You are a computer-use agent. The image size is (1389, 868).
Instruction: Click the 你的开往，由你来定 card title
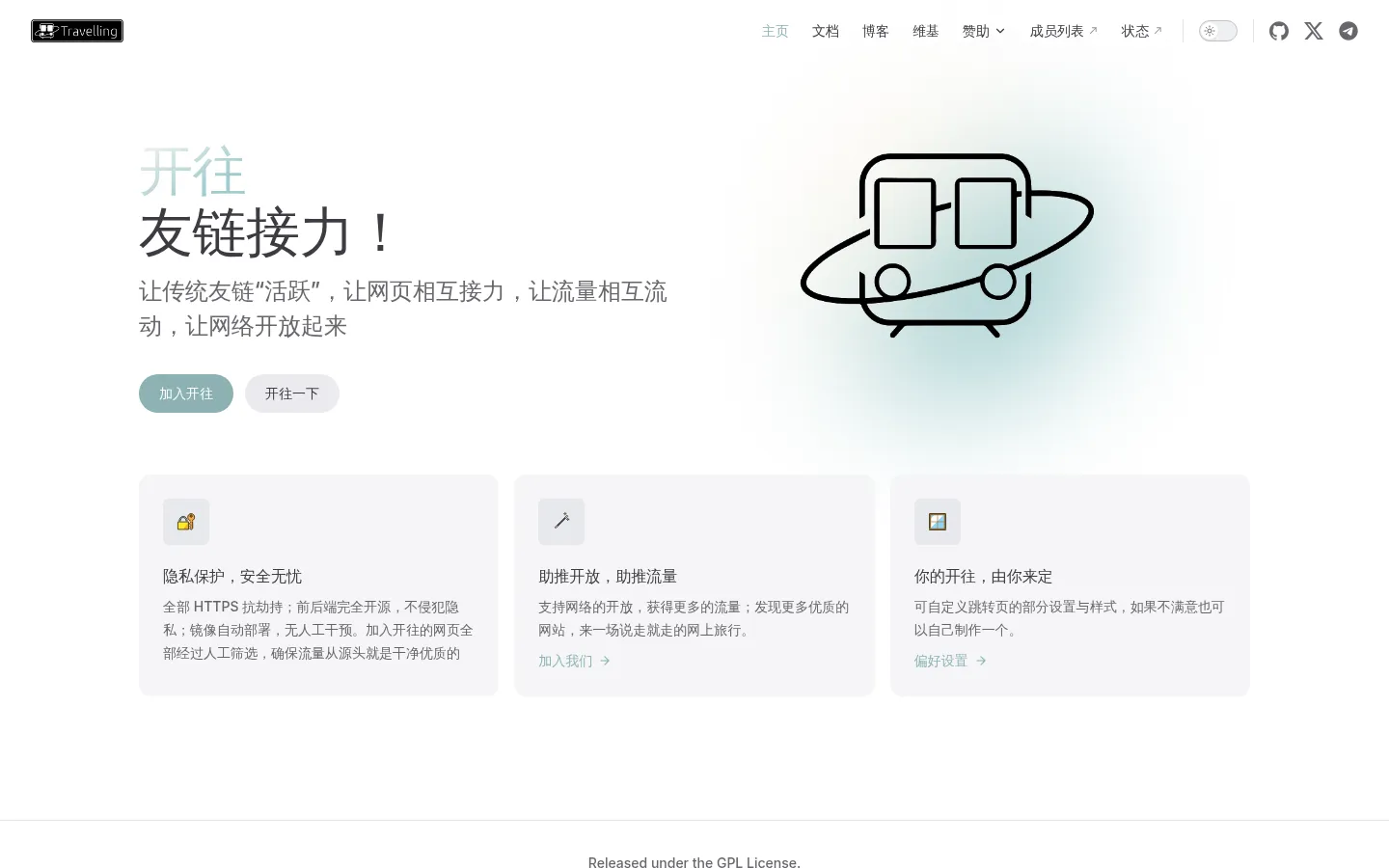pyautogui.click(x=984, y=576)
